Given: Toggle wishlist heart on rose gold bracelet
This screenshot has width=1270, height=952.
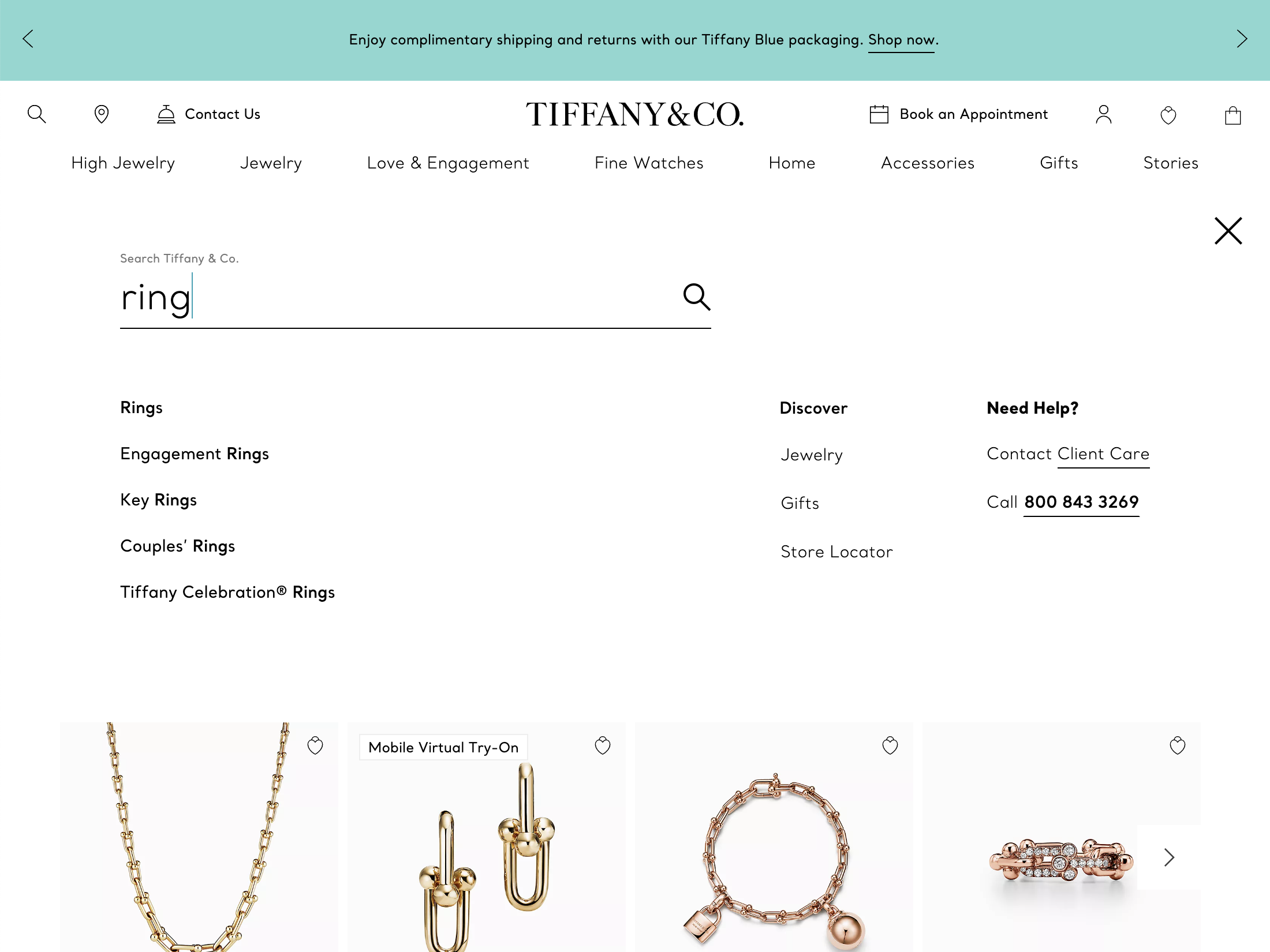Looking at the screenshot, I should coord(890,745).
